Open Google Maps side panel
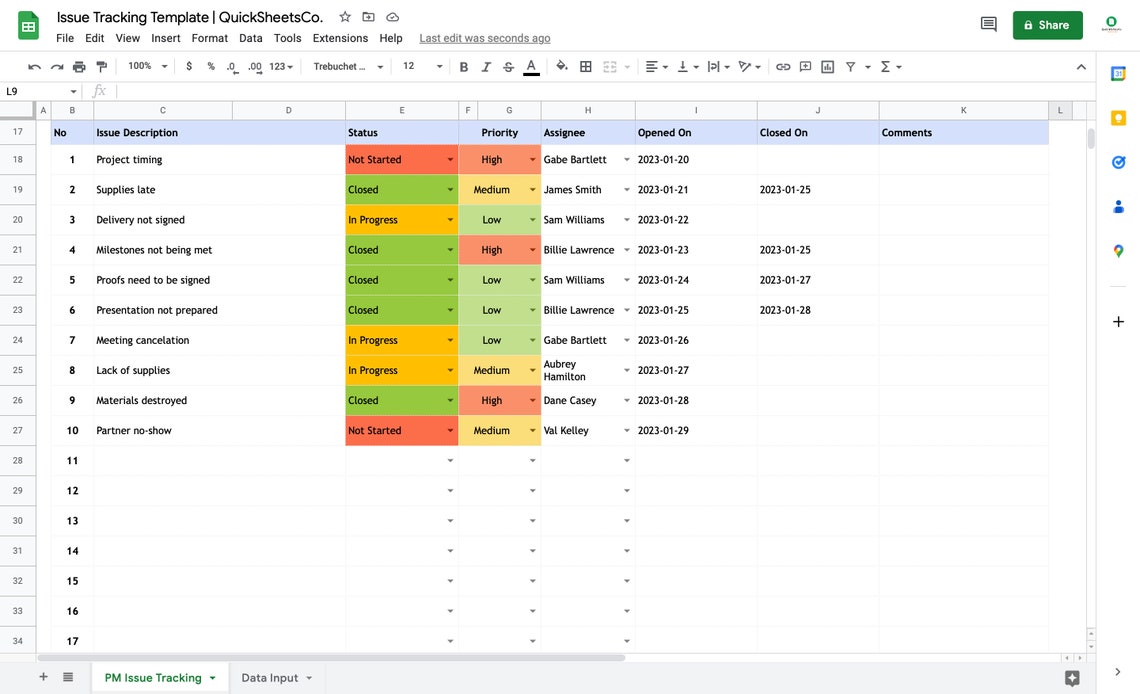 [x=1118, y=250]
